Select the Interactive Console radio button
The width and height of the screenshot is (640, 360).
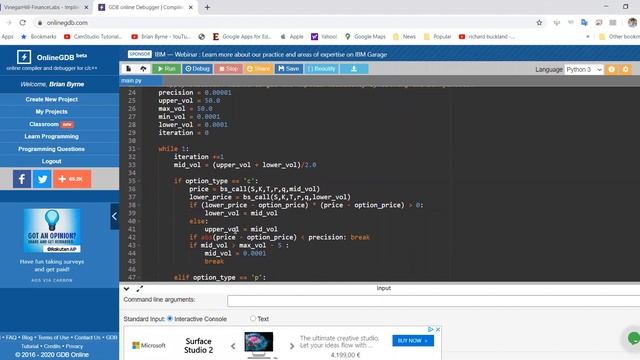click(x=170, y=318)
